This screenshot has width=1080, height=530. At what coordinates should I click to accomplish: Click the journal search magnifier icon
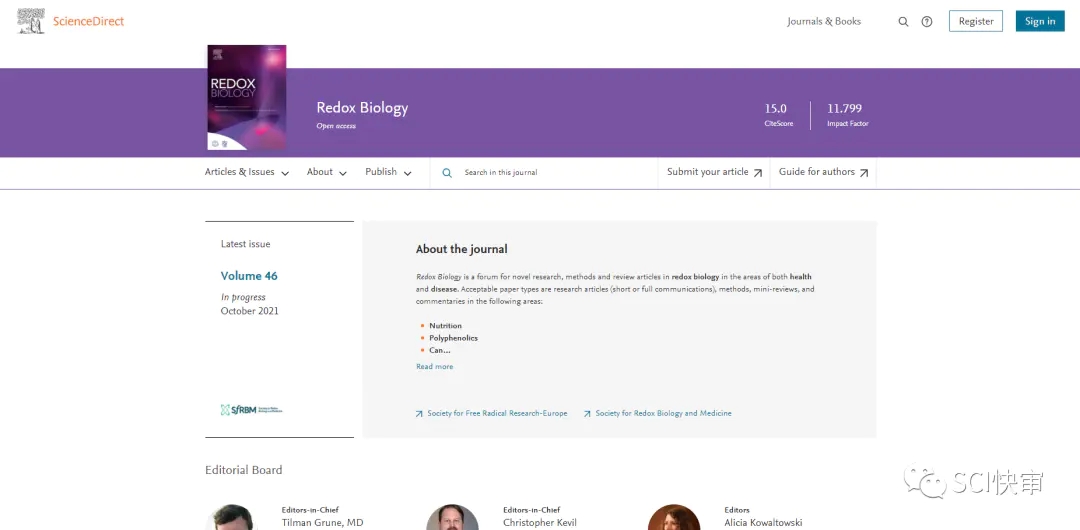pos(447,173)
